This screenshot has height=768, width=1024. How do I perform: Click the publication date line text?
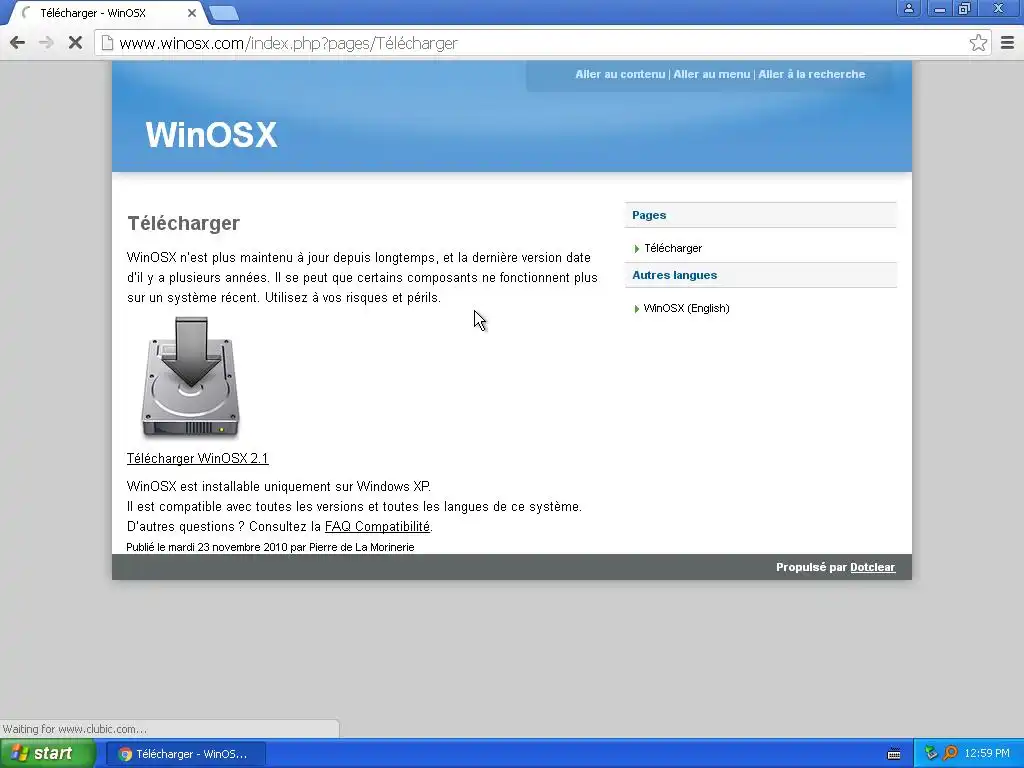point(270,547)
